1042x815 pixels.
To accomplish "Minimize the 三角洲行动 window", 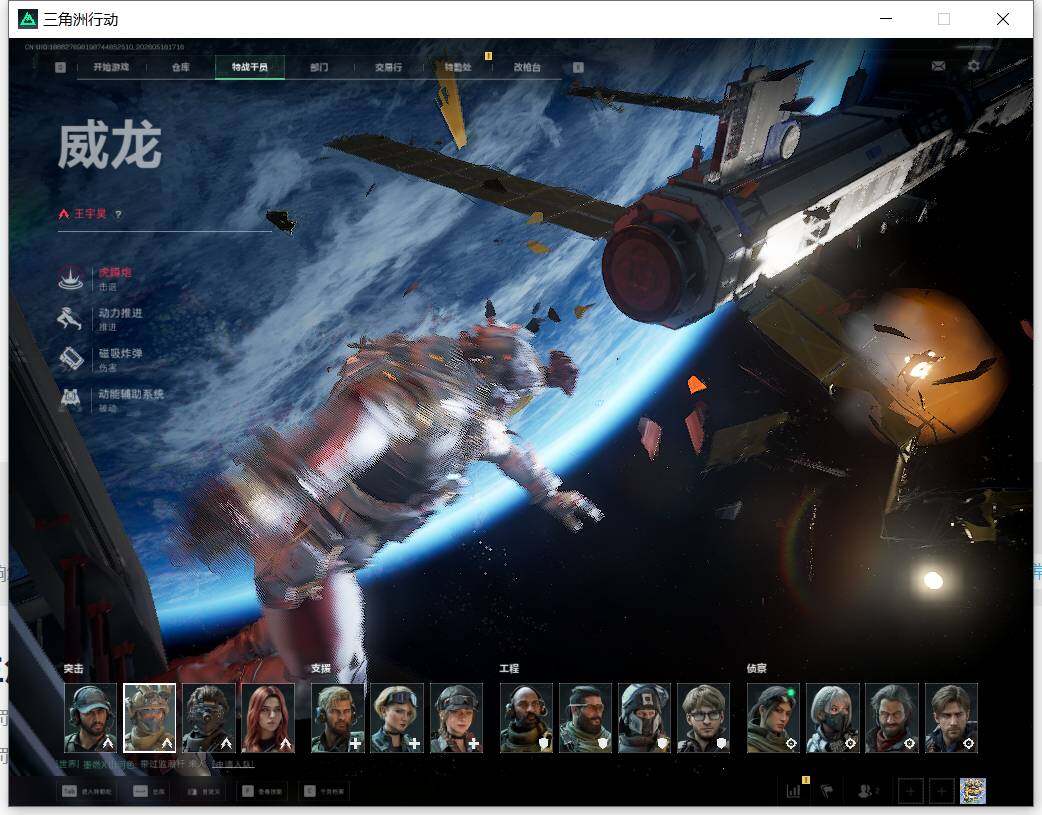I will click(886, 19).
